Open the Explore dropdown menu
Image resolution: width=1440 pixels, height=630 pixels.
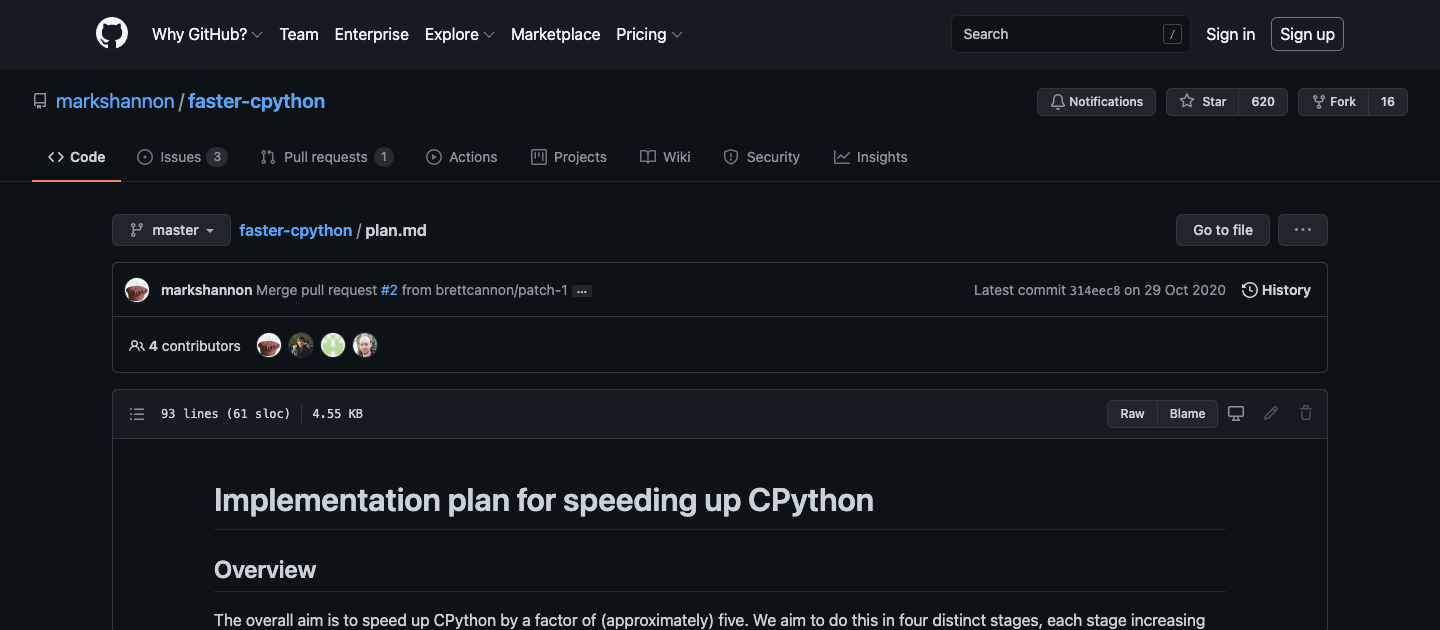click(459, 34)
